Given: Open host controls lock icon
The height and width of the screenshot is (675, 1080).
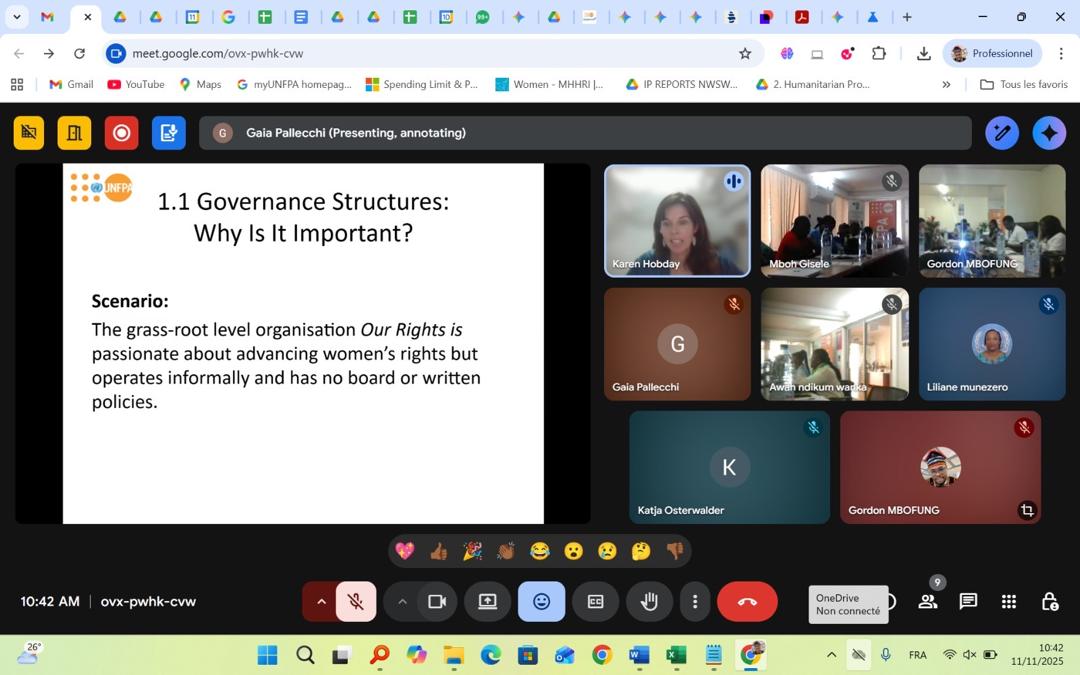Looking at the screenshot, I should pyautogui.click(x=1049, y=601).
